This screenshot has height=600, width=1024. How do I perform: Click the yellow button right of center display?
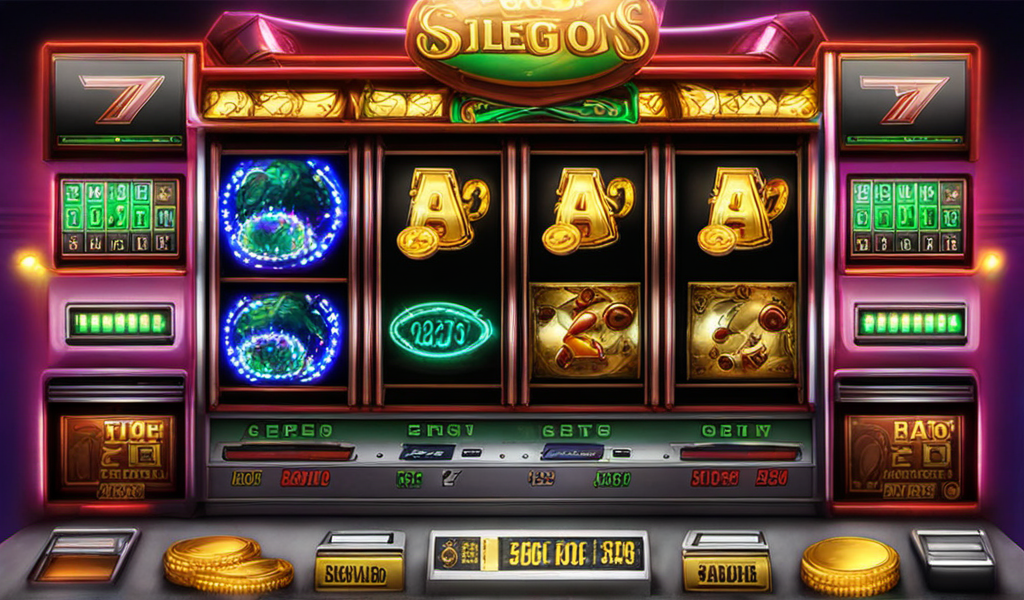click(726, 561)
